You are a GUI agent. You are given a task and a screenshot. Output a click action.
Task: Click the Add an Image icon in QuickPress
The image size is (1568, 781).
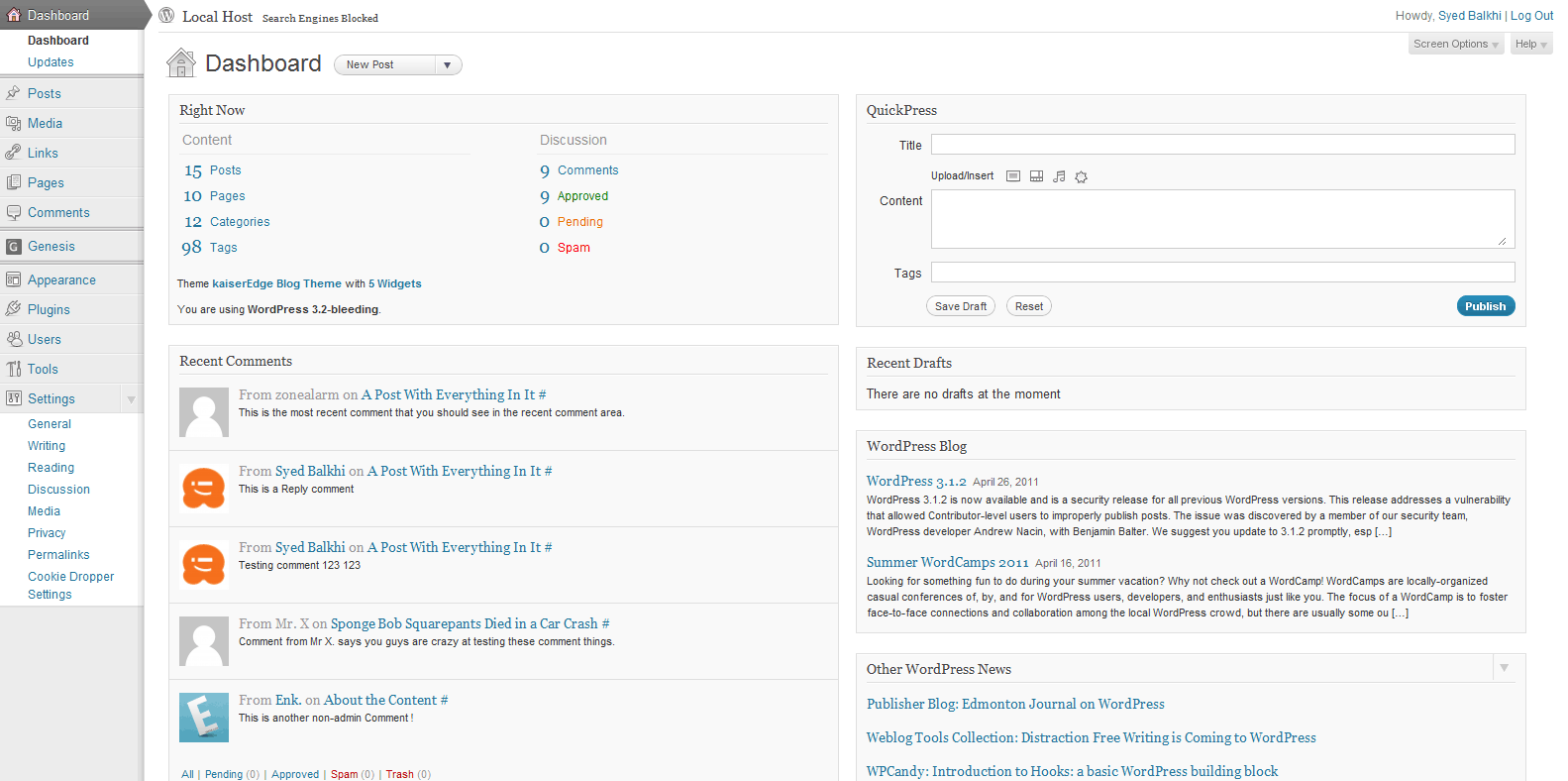(1013, 176)
